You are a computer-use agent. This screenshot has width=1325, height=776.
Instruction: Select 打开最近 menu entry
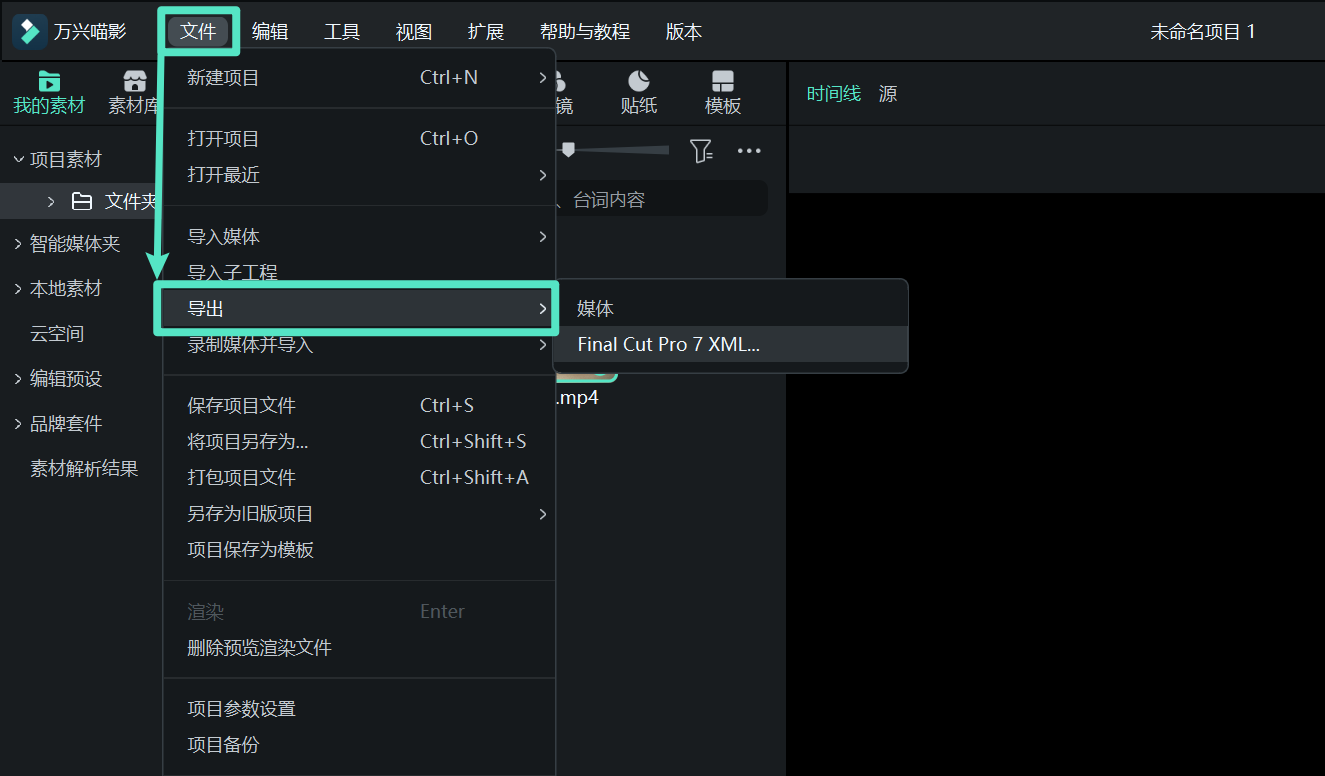[x=359, y=174]
